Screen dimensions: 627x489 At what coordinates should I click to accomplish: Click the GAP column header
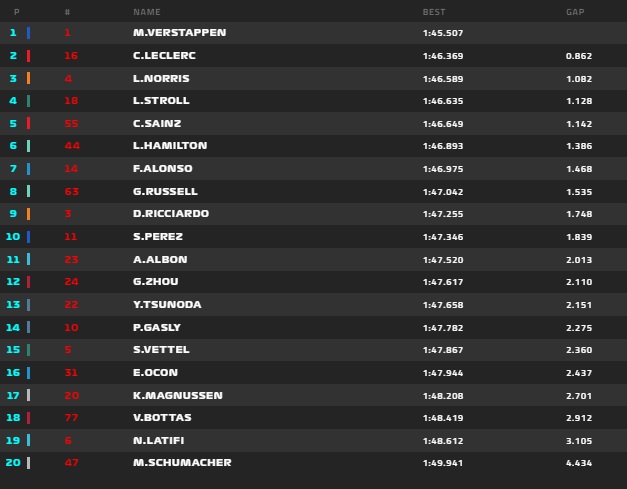(575, 12)
